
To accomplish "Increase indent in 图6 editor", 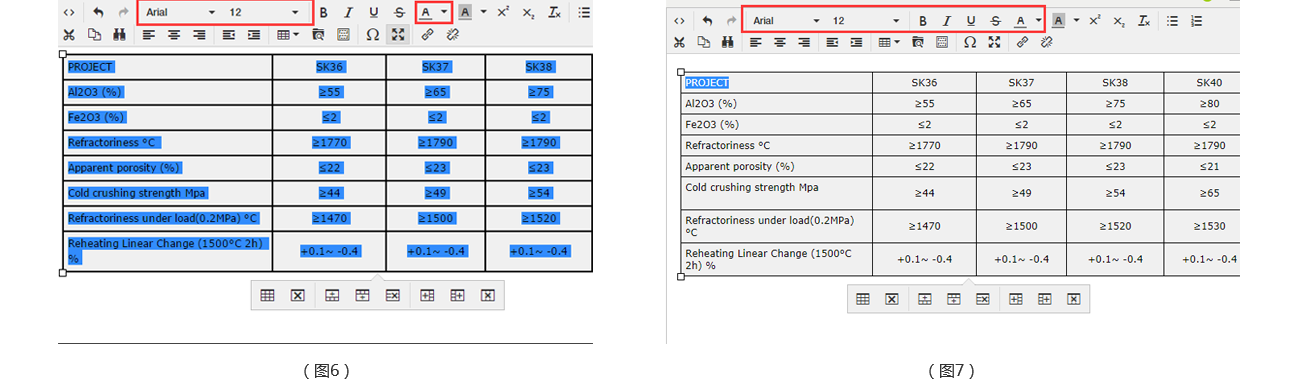I will click(254, 35).
